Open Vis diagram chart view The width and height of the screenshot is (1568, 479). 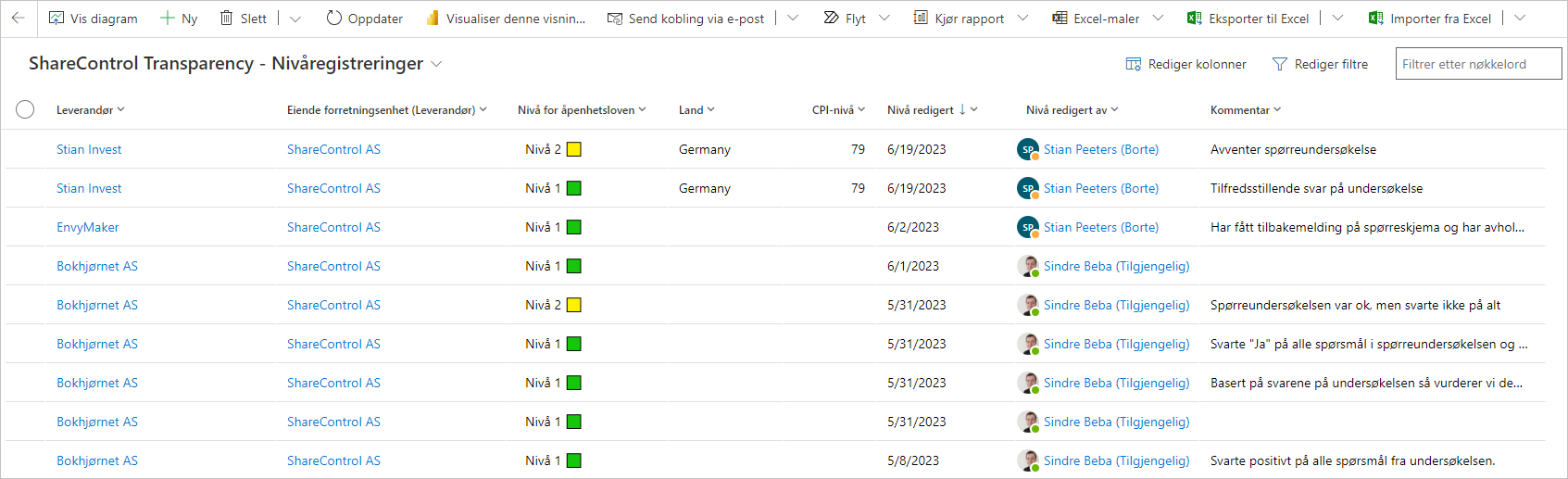(x=93, y=19)
